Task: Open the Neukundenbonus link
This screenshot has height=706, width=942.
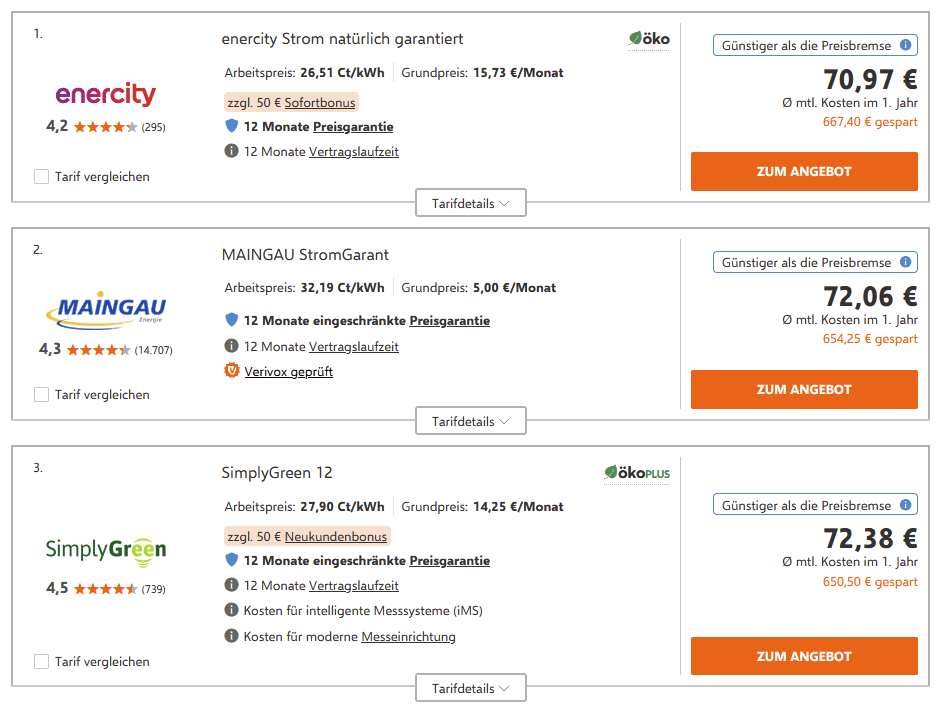Action: tap(336, 537)
